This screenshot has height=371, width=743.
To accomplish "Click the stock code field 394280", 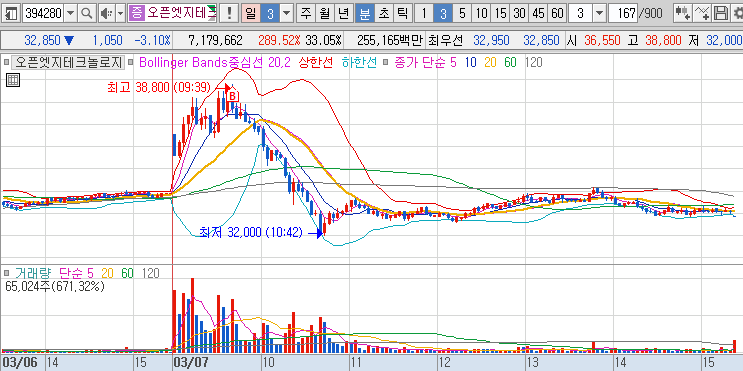I will 43,13.
